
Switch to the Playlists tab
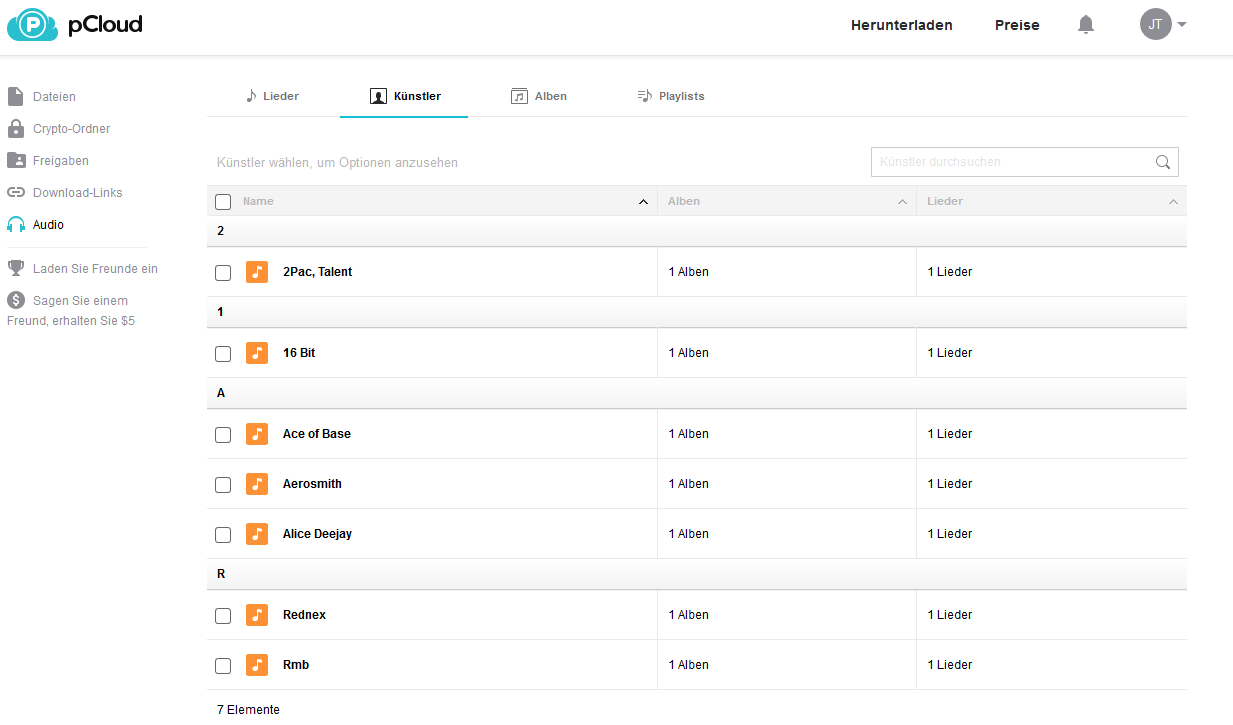pos(671,96)
